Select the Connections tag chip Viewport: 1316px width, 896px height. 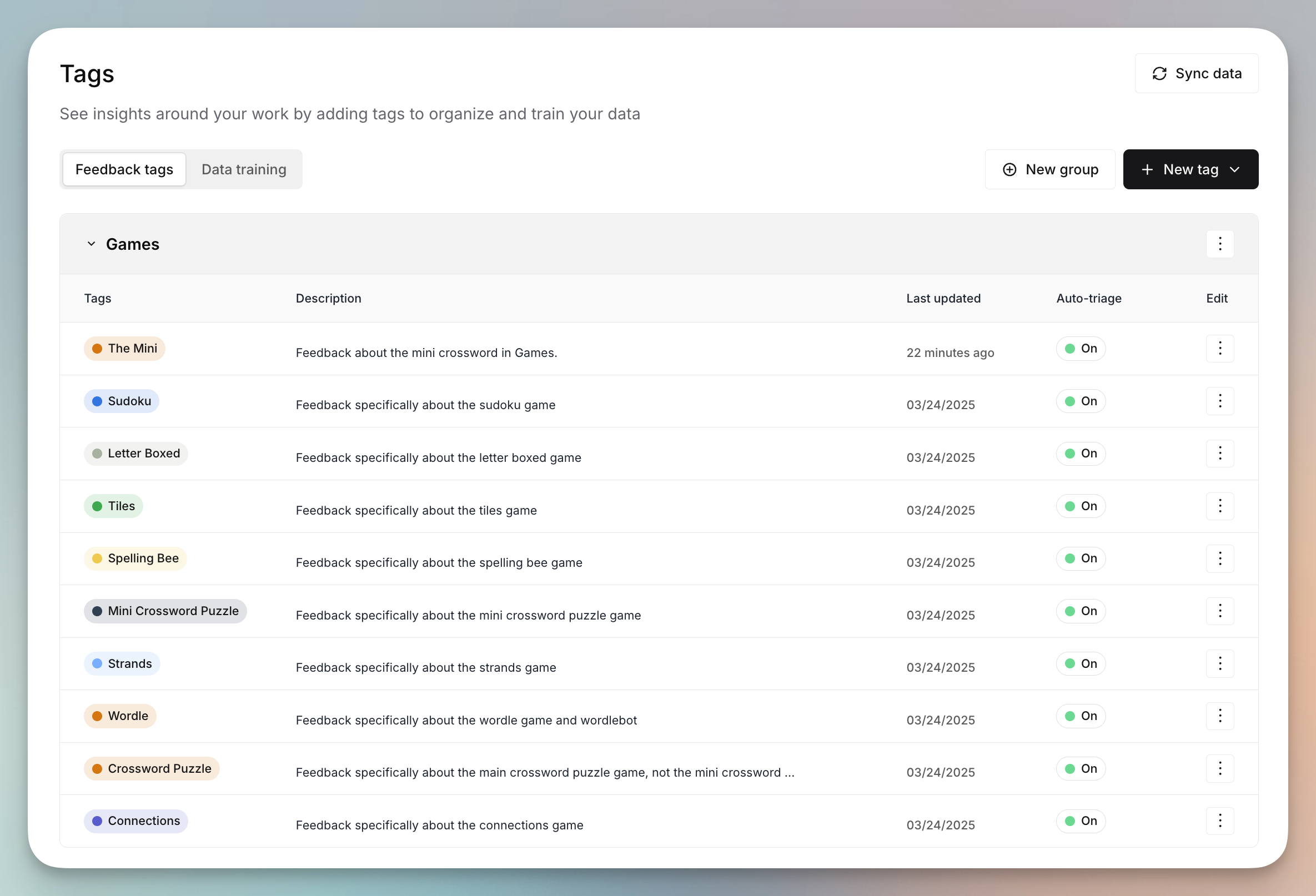pyautogui.click(x=136, y=821)
